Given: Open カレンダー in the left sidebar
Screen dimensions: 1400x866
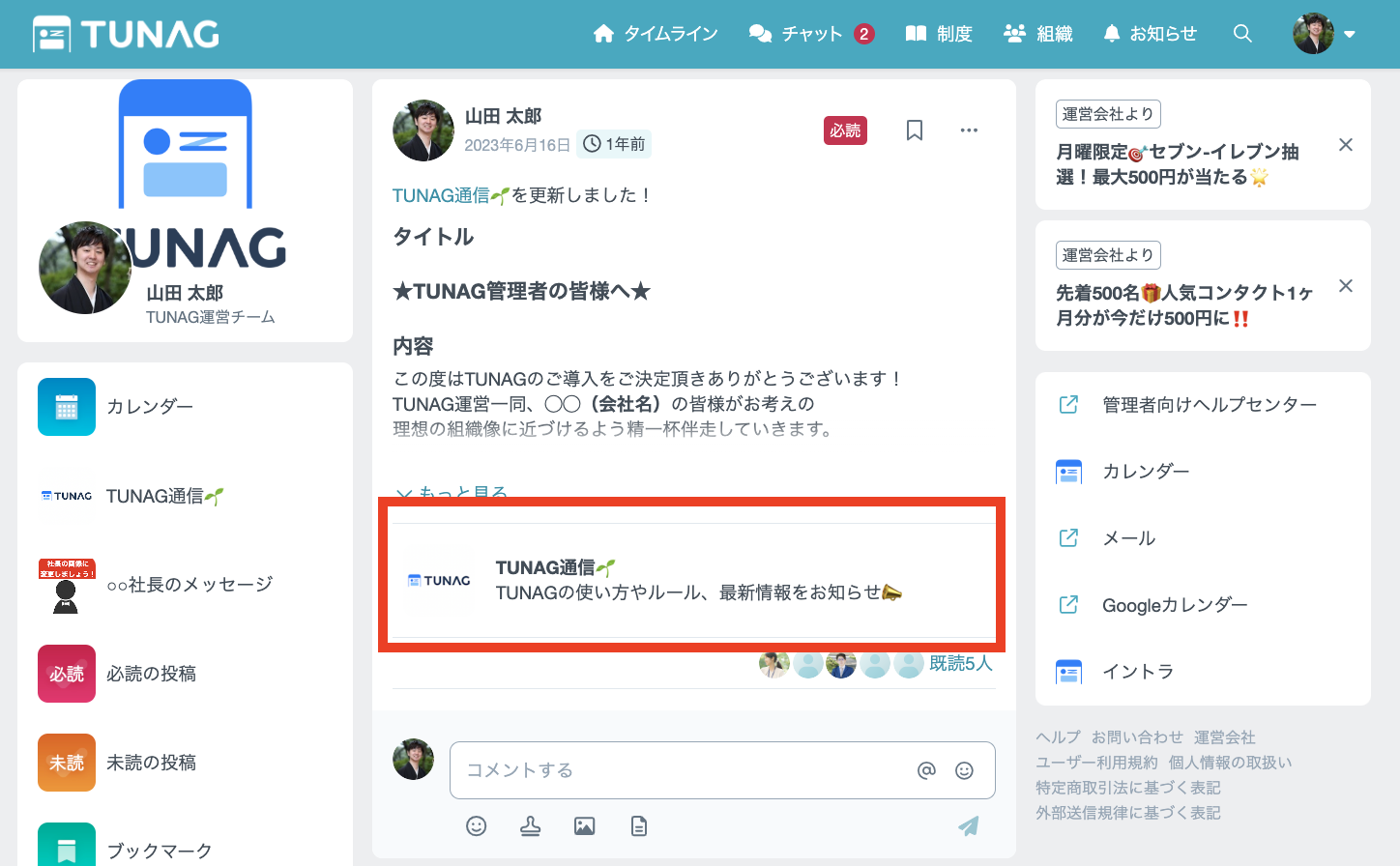Looking at the screenshot, I should pyautogui.click(x=185, y=407).
